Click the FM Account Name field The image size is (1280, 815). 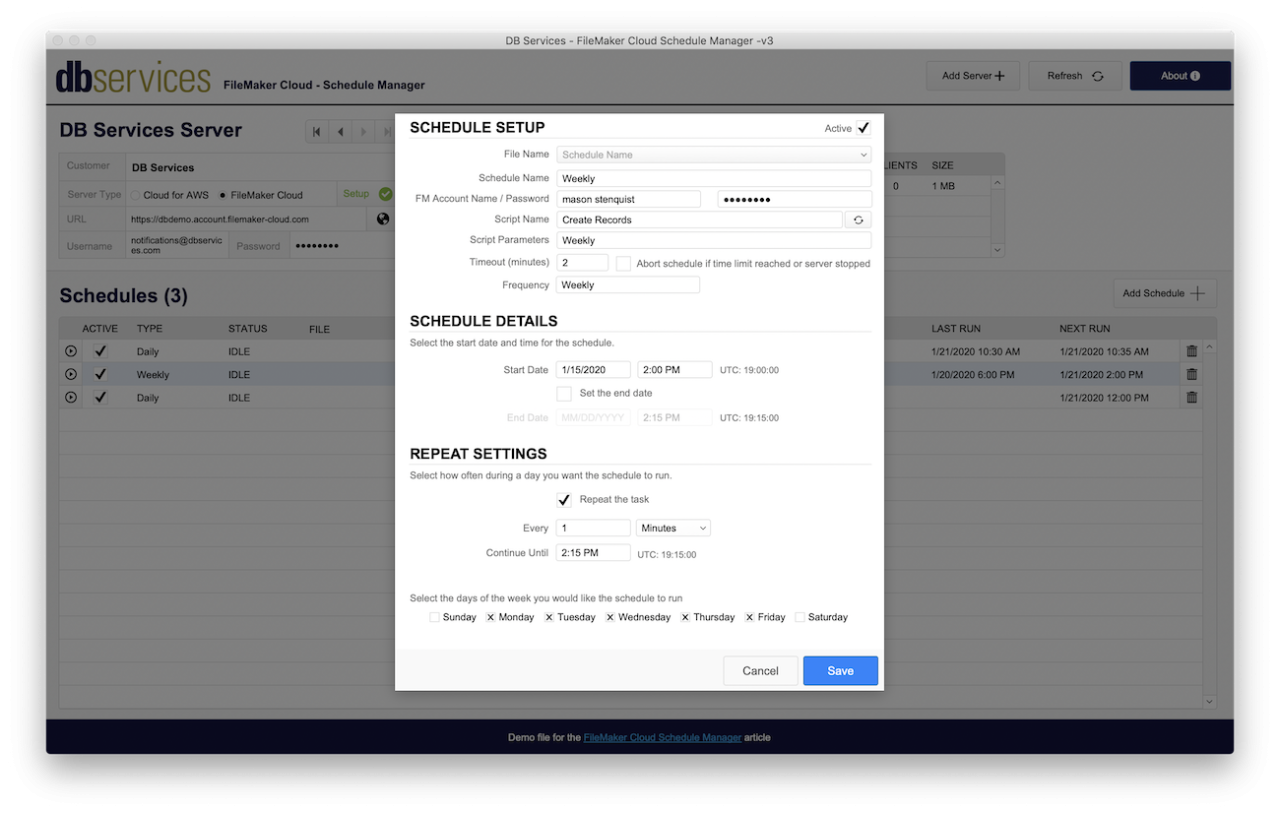click(628, 199)
